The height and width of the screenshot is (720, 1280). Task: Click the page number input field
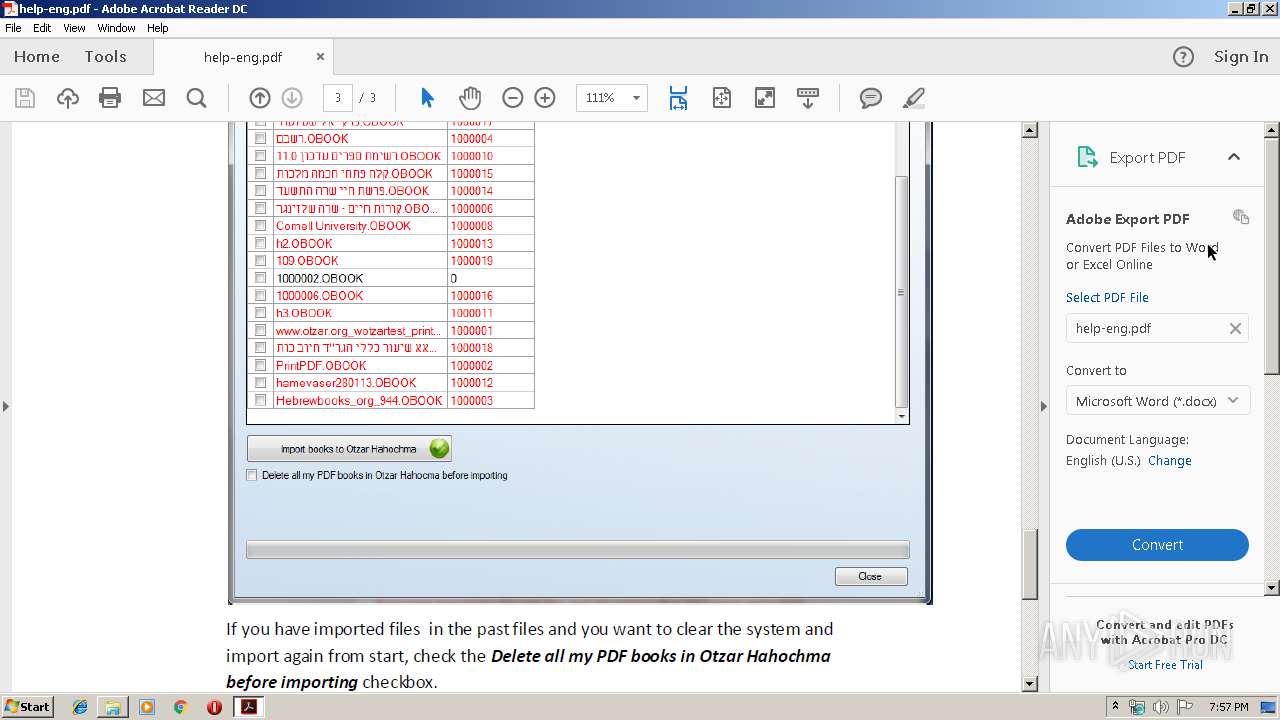(x=337, y=98)
